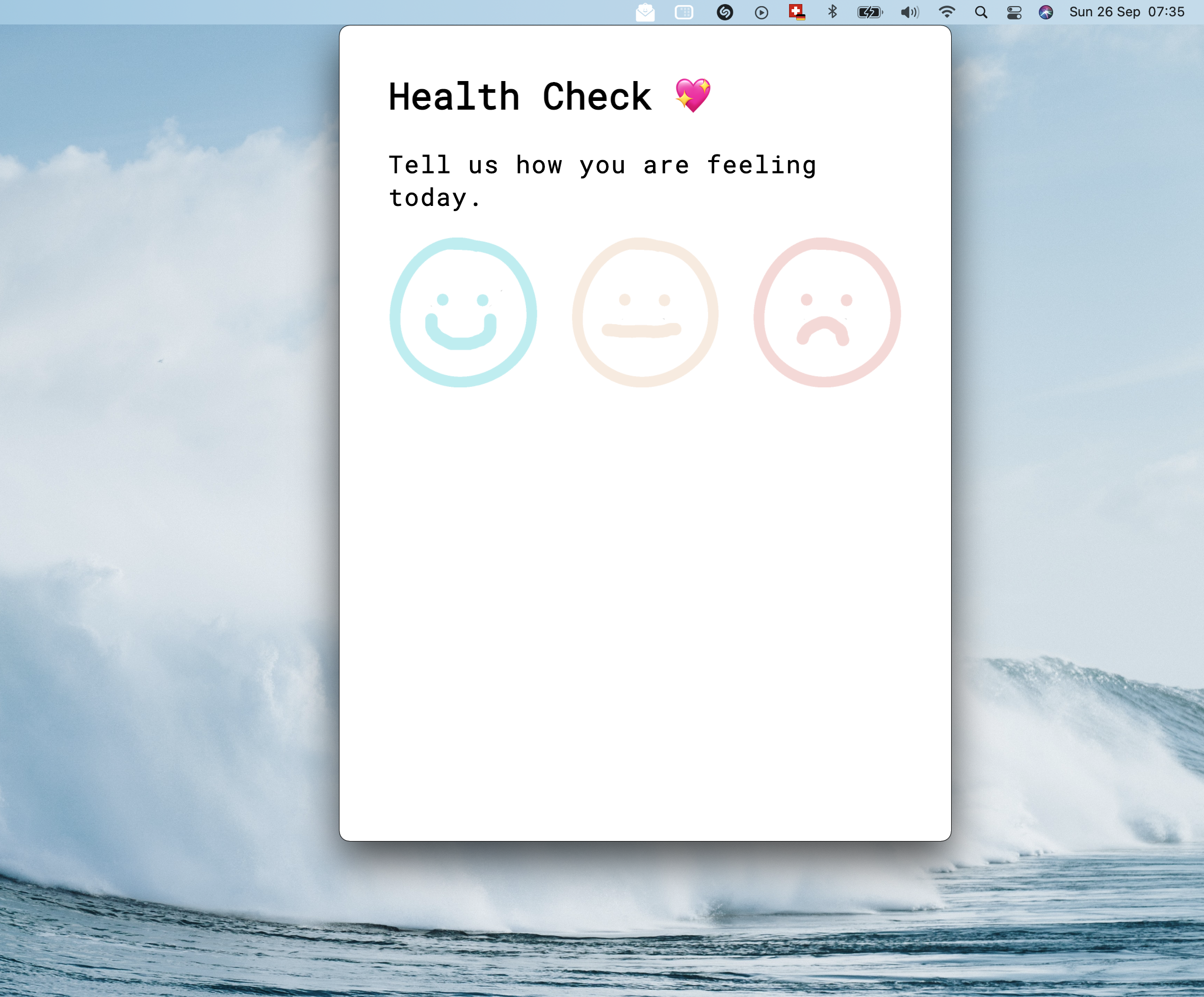Show battery status menu
The width and height of the screenshot is (1204, 997).
pyautogui.click(x=870, y=12)
